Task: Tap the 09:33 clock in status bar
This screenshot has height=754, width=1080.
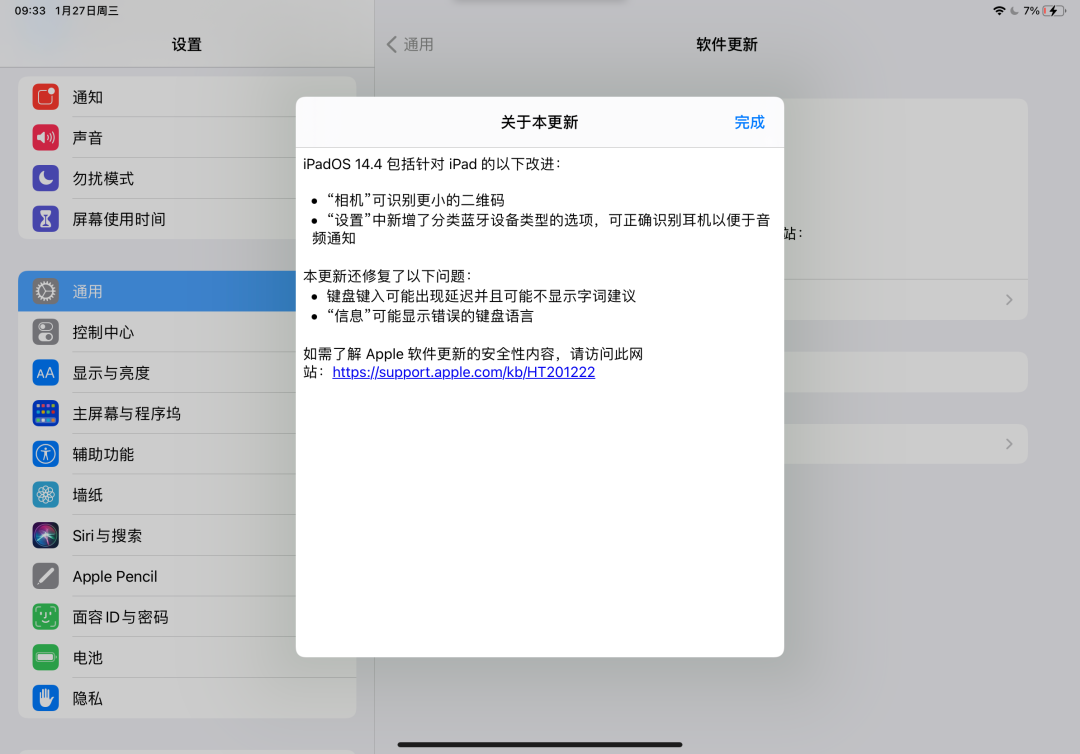Action: pos(30,11)
